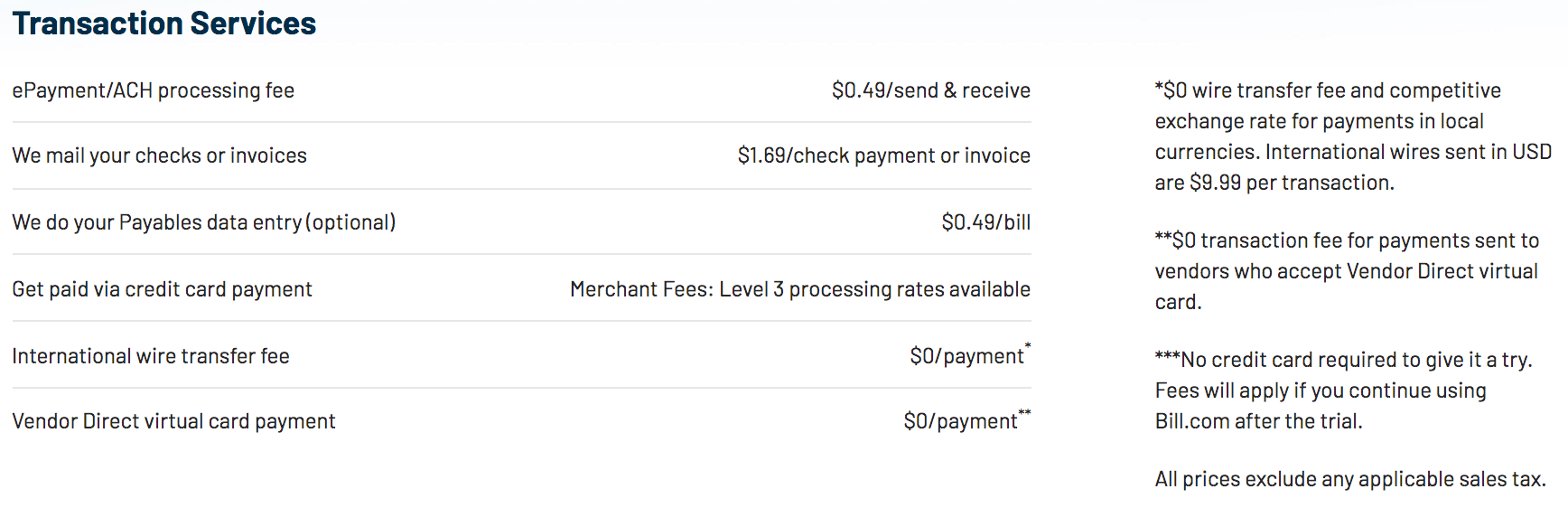Click the $0 wire transfer fee footnote

(x=1353, y=136)
